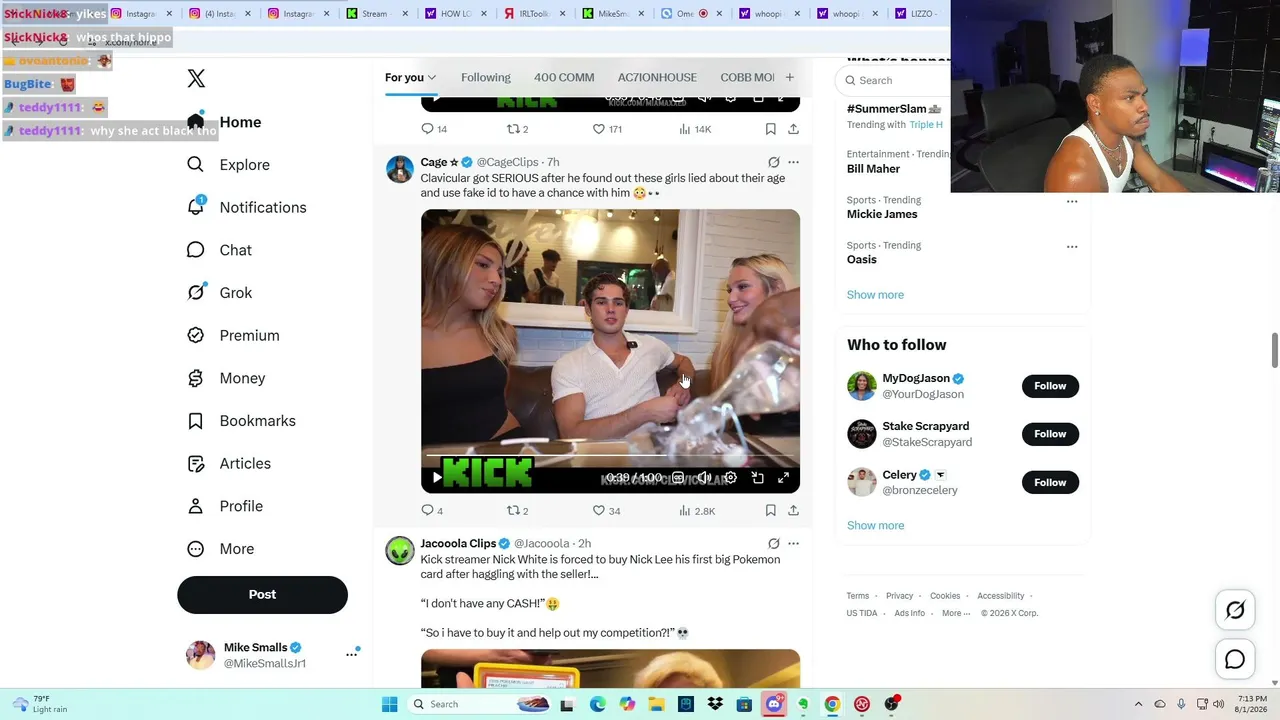Open the Explore page

coord(228,165)
